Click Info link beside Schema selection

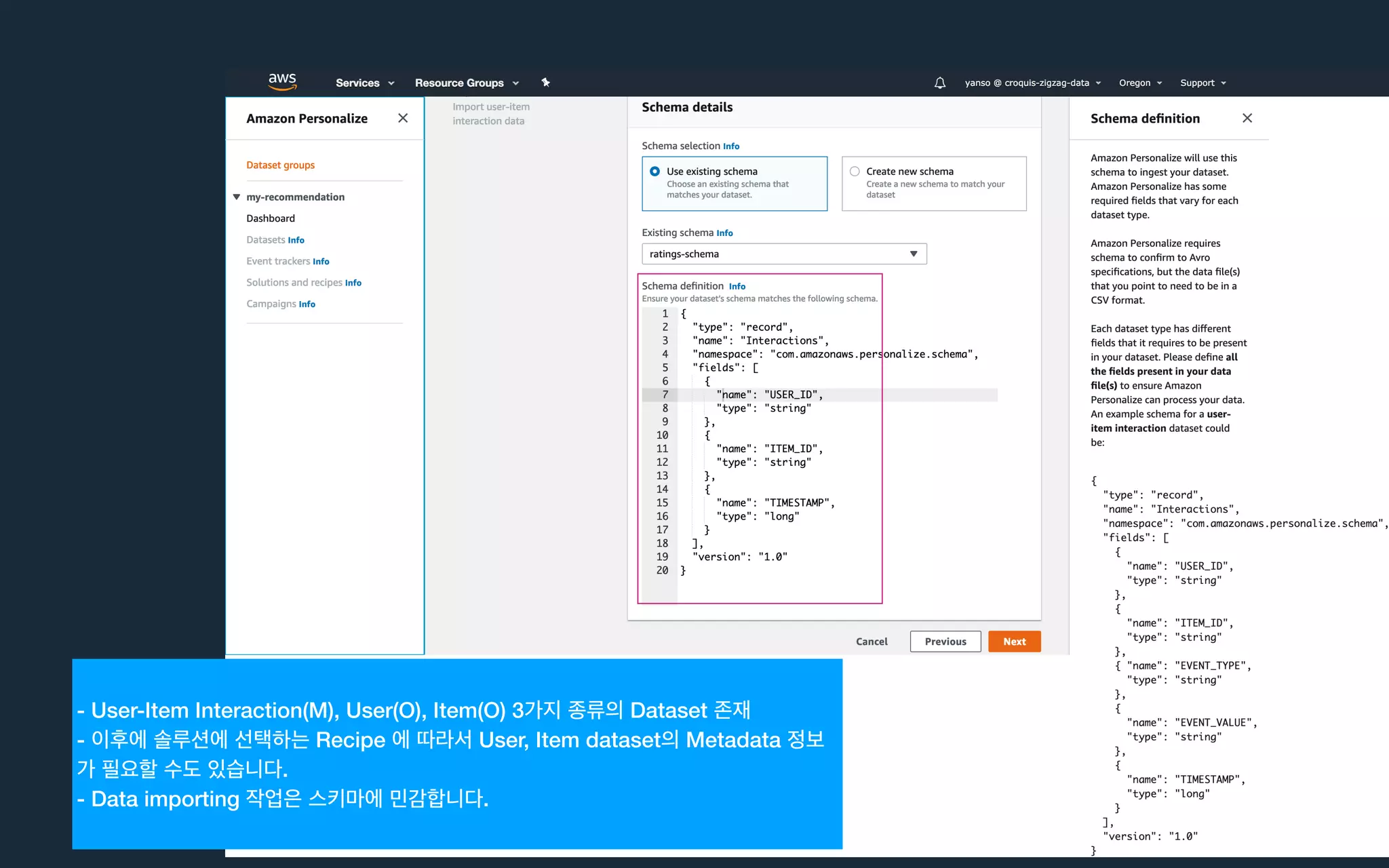pyautogui.click(x=731, y=146)
